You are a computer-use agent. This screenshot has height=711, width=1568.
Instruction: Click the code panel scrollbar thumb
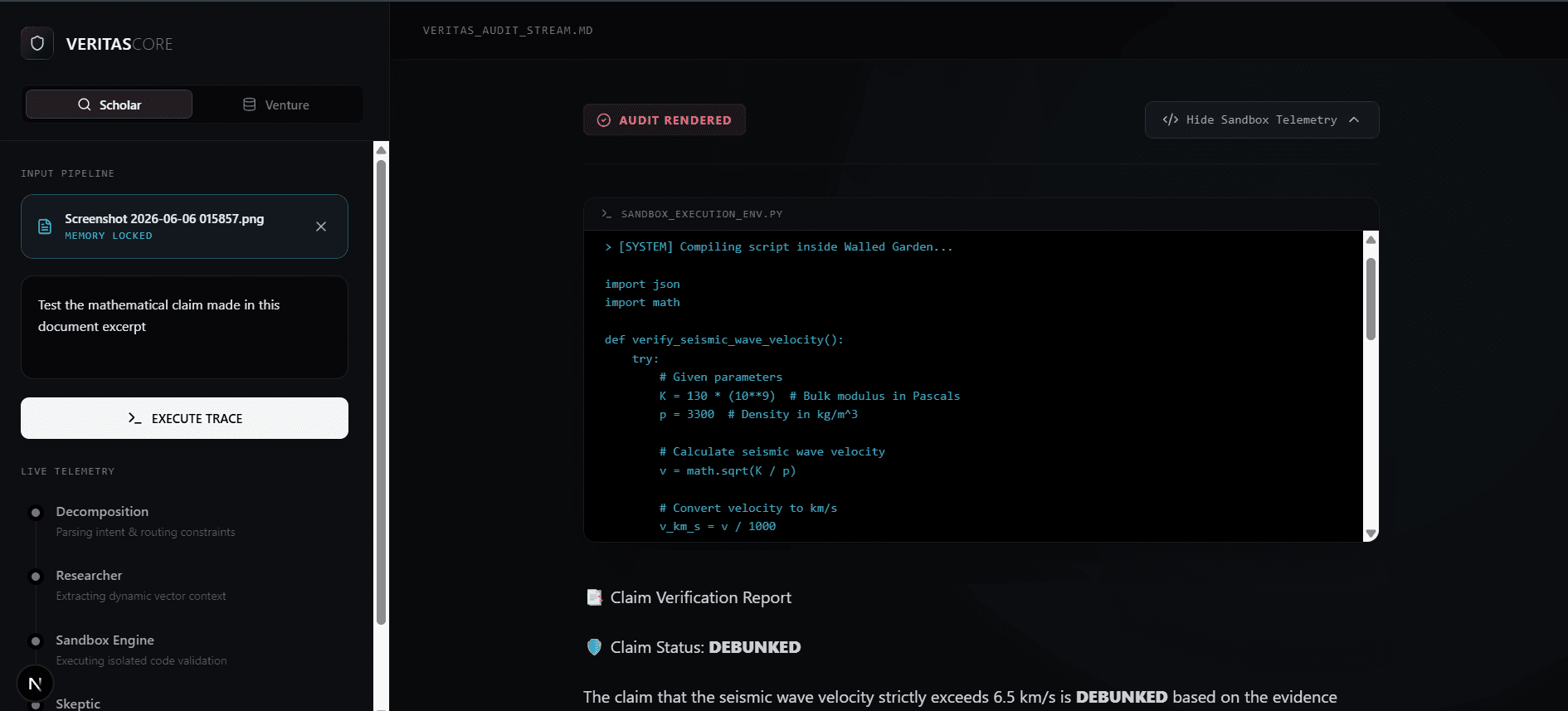click(x=1371, y=299)
